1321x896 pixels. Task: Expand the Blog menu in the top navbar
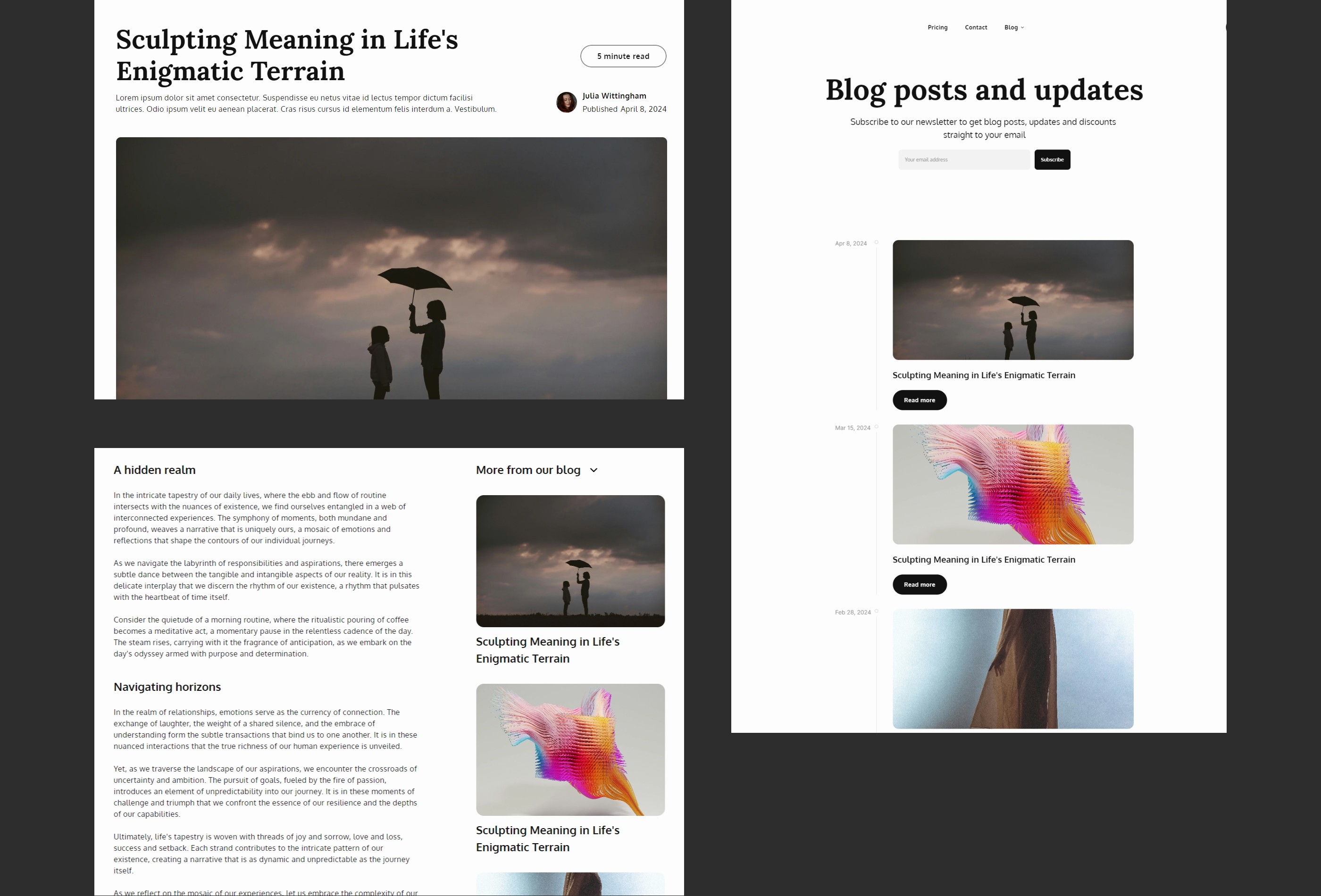[1014, 27]
